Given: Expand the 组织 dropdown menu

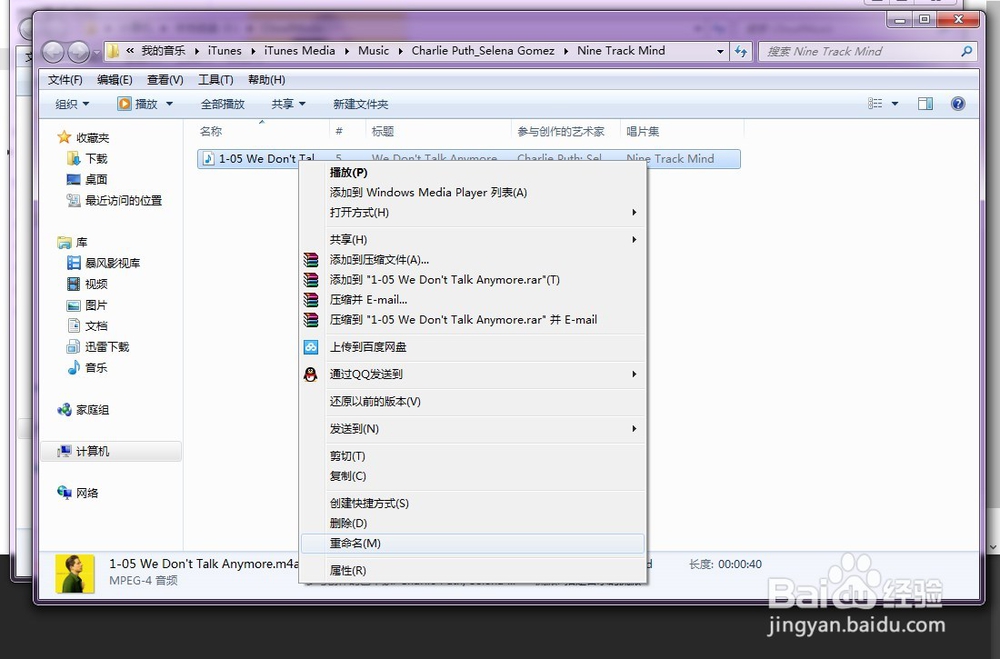Looking at the screenshot, I should tap(68, 103).
